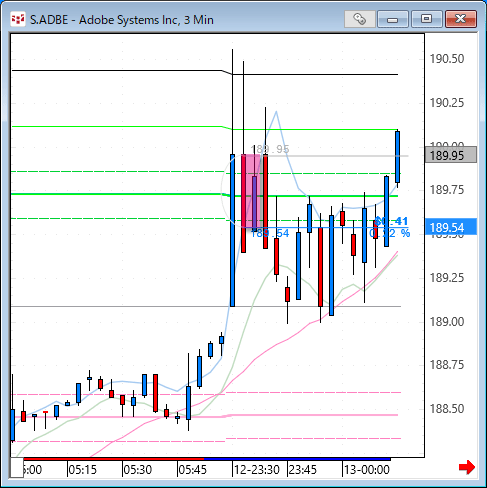Maximize the S.ADBE chart window
Image resolution: width=487 pixels, height=488 pixels.
pyautogui.click(x=426, y=19)
